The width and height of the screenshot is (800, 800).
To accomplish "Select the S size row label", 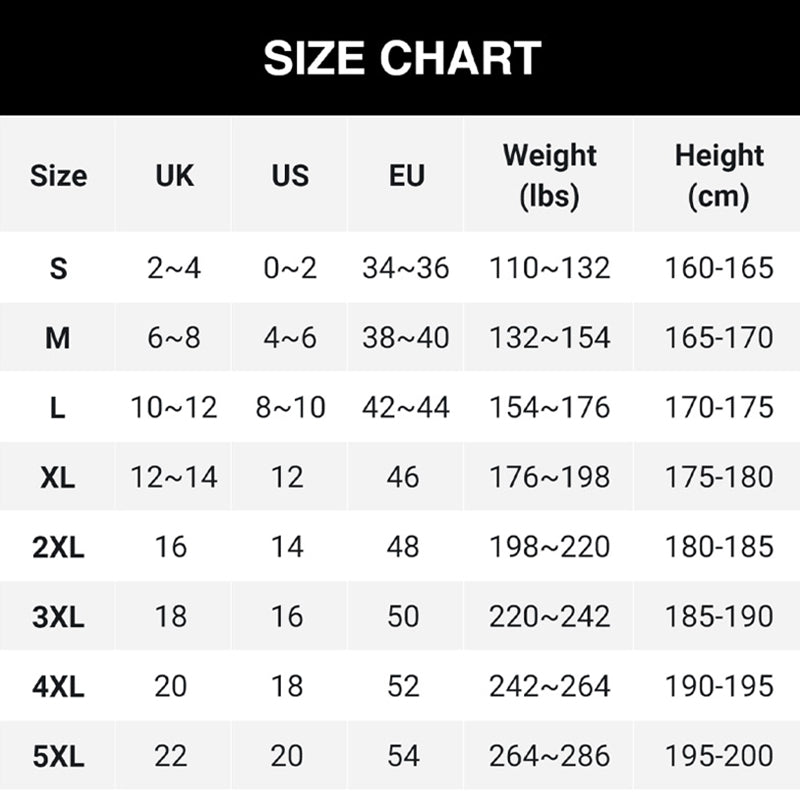I will click(58, 268).
